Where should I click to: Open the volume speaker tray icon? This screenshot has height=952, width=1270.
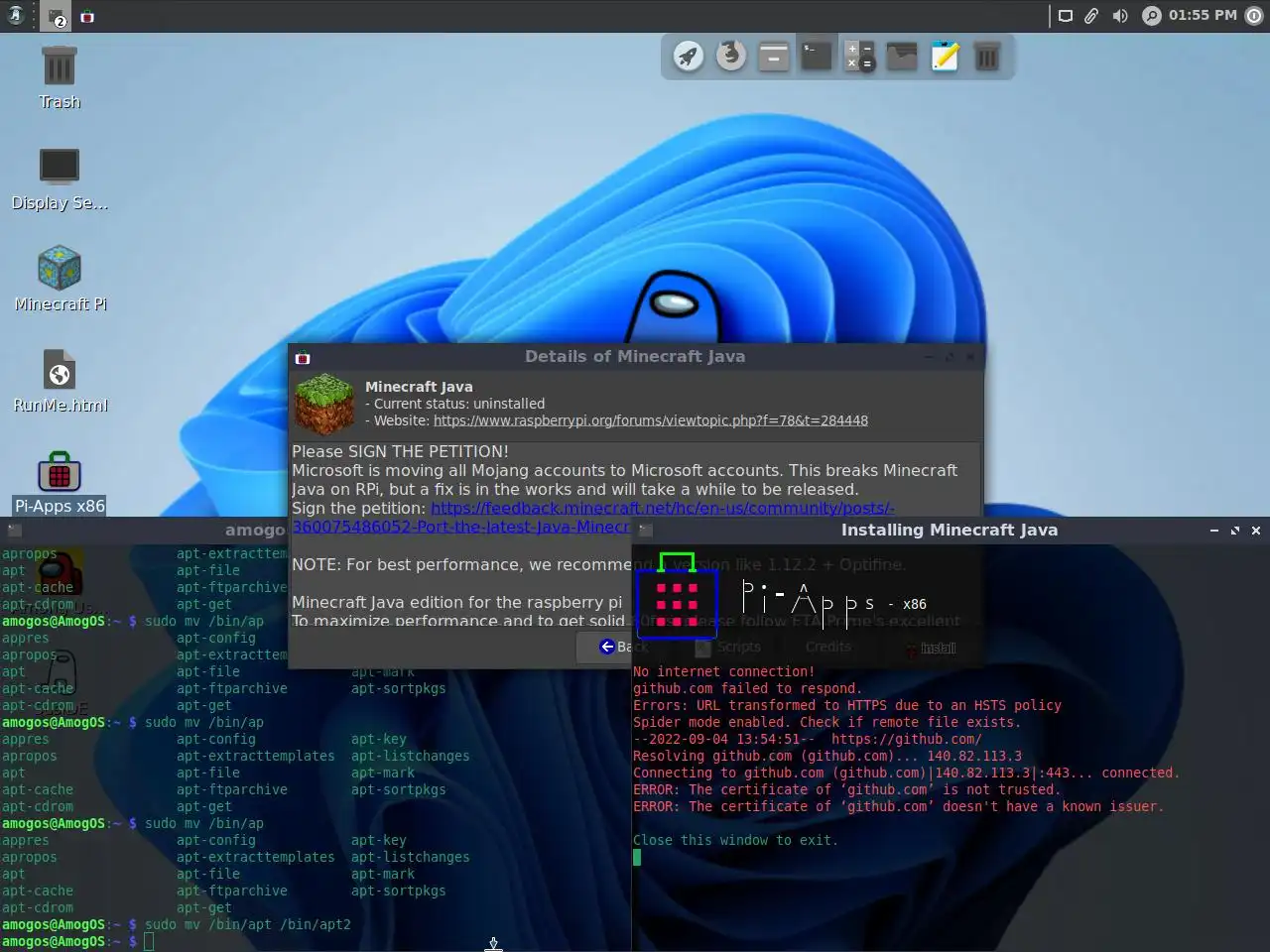click(1120, 16)
